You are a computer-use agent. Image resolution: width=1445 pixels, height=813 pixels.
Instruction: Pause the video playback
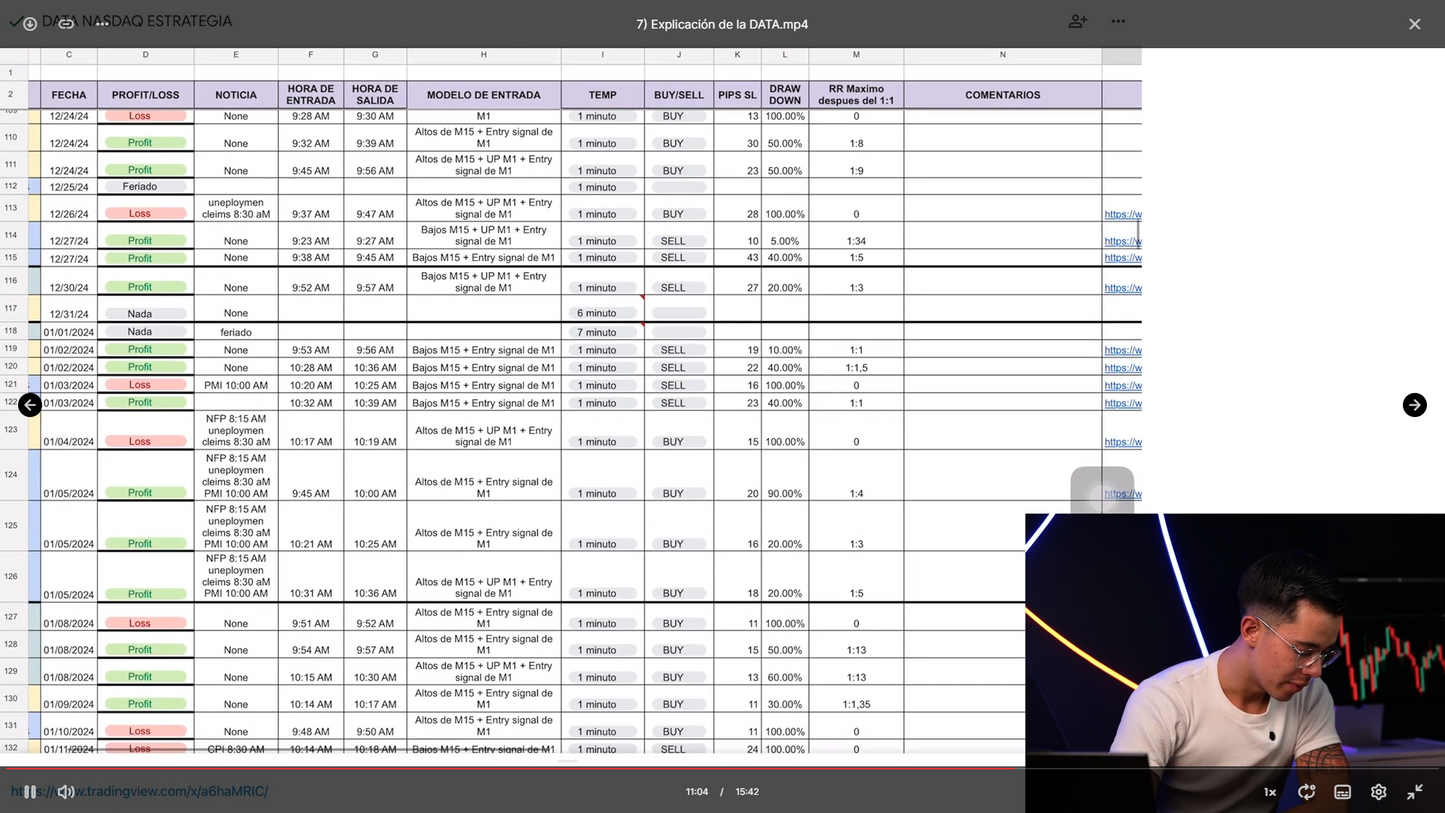pos(30,792)
